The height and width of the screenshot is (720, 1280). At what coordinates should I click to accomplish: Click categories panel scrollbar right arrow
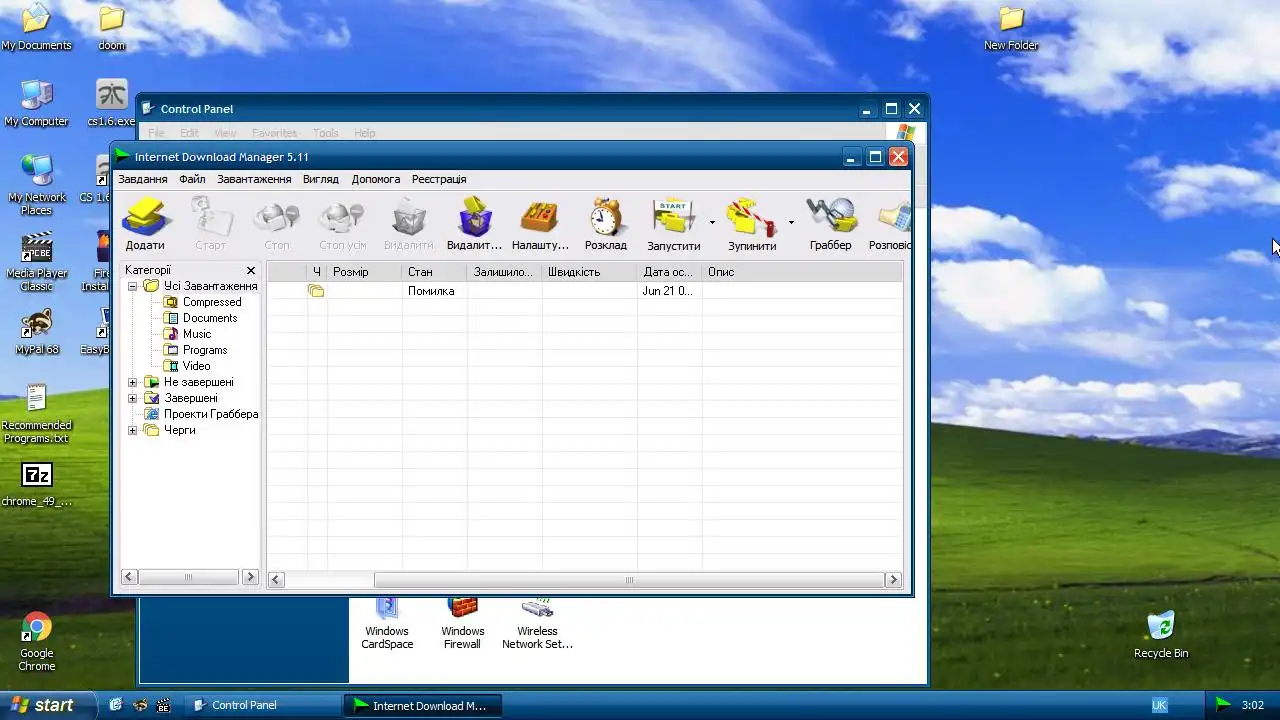pyautogui.click(x=250, y=577)
